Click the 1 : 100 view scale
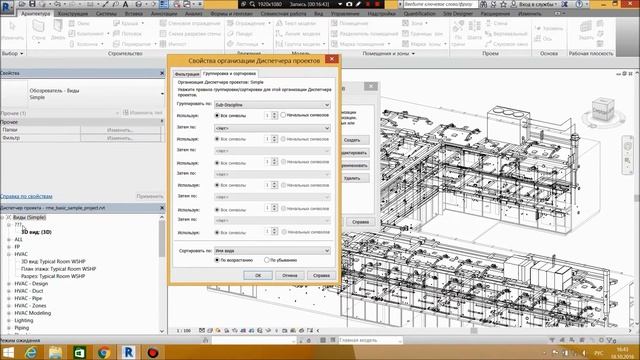 point(184,331)
